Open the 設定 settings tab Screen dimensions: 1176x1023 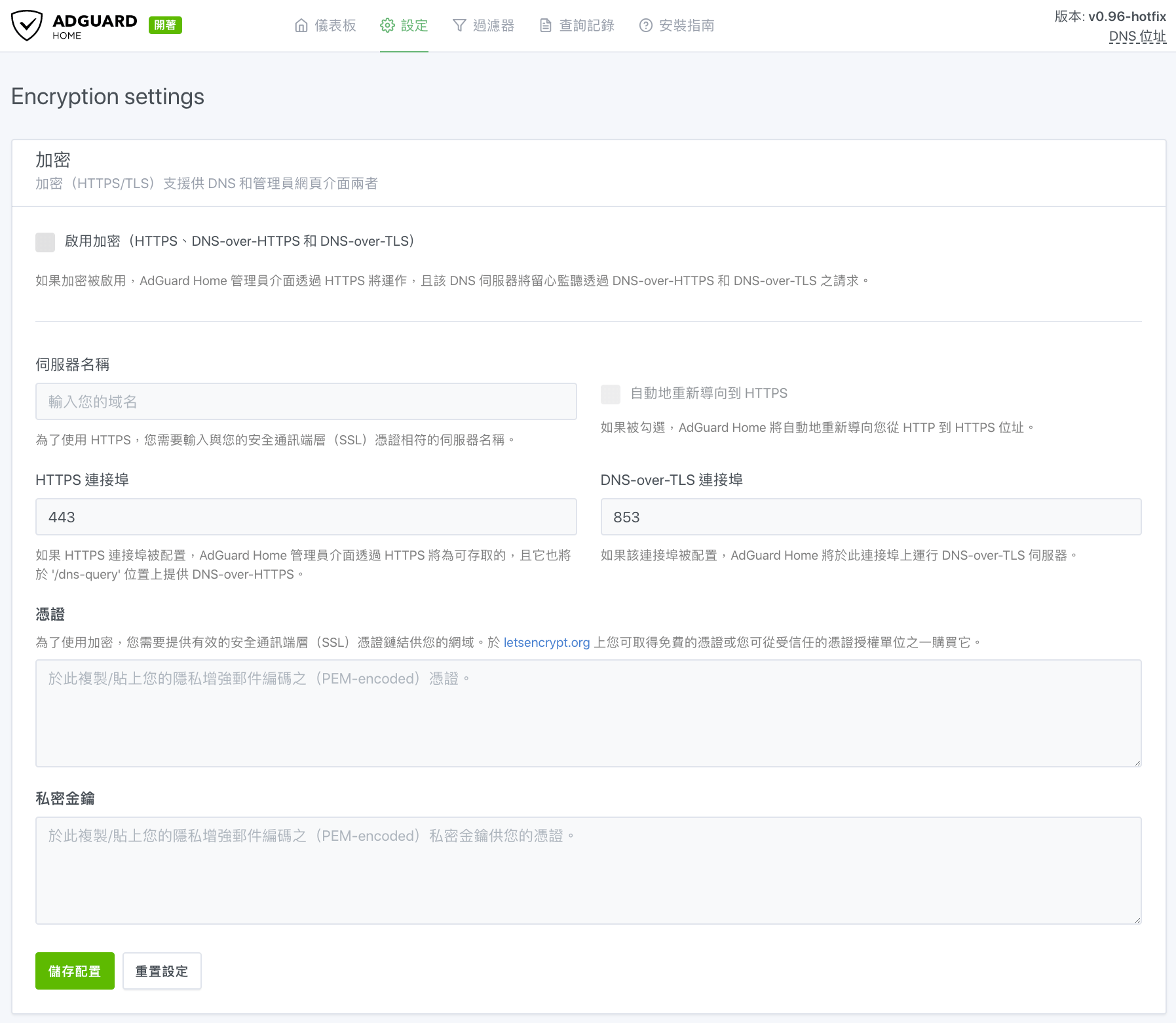click(404, 26)
